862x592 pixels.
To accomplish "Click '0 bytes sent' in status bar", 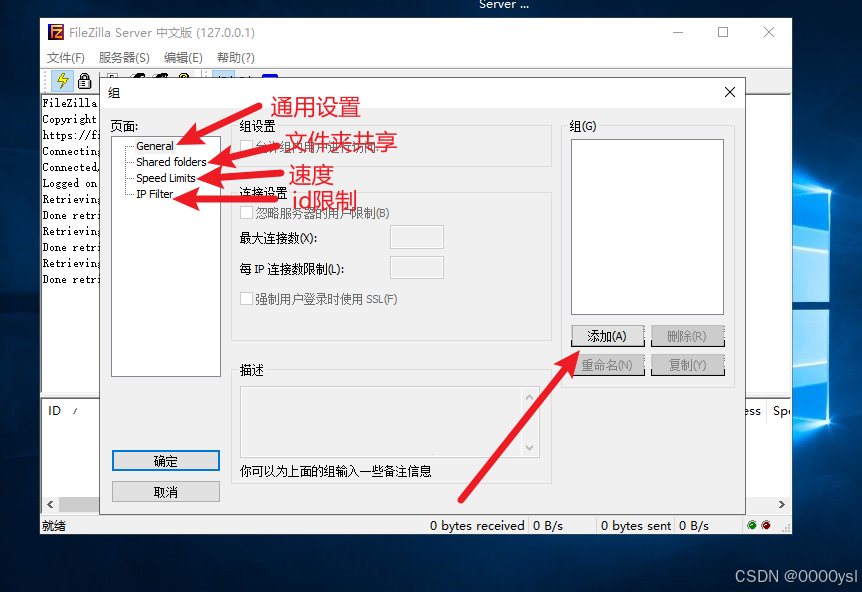I will (636, 526).
